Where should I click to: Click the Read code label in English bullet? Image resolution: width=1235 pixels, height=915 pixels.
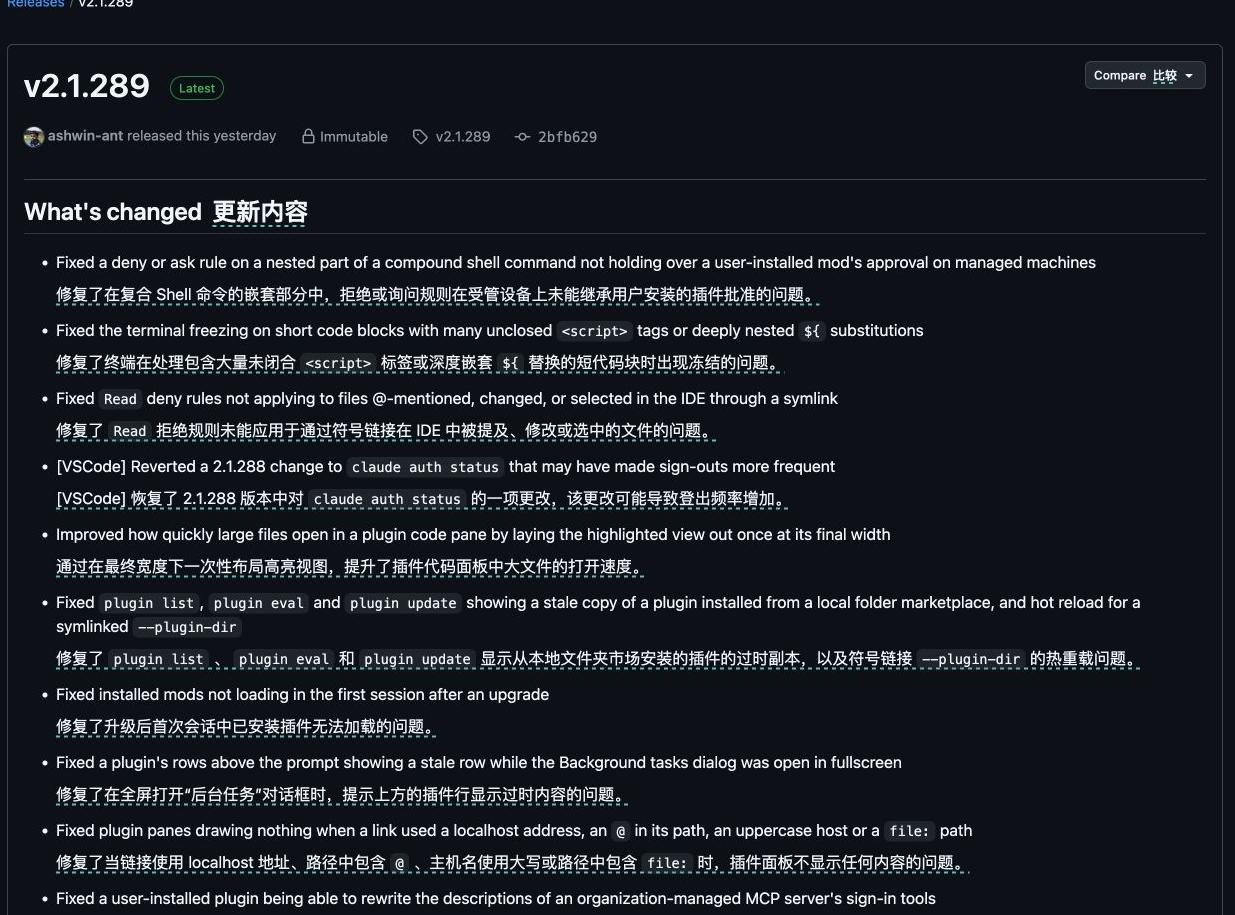click(x=120, y=399)
